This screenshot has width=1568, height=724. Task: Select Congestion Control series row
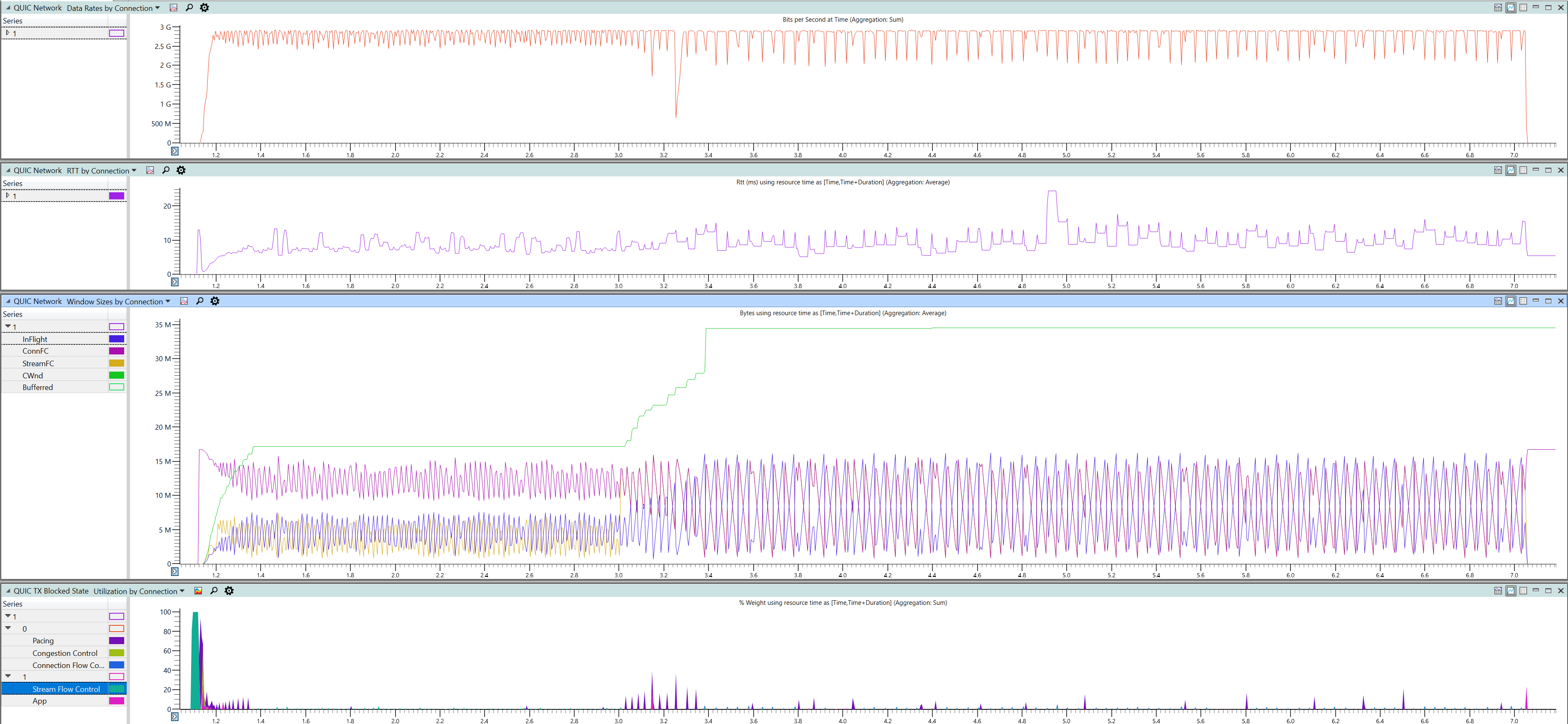[64, 653]
